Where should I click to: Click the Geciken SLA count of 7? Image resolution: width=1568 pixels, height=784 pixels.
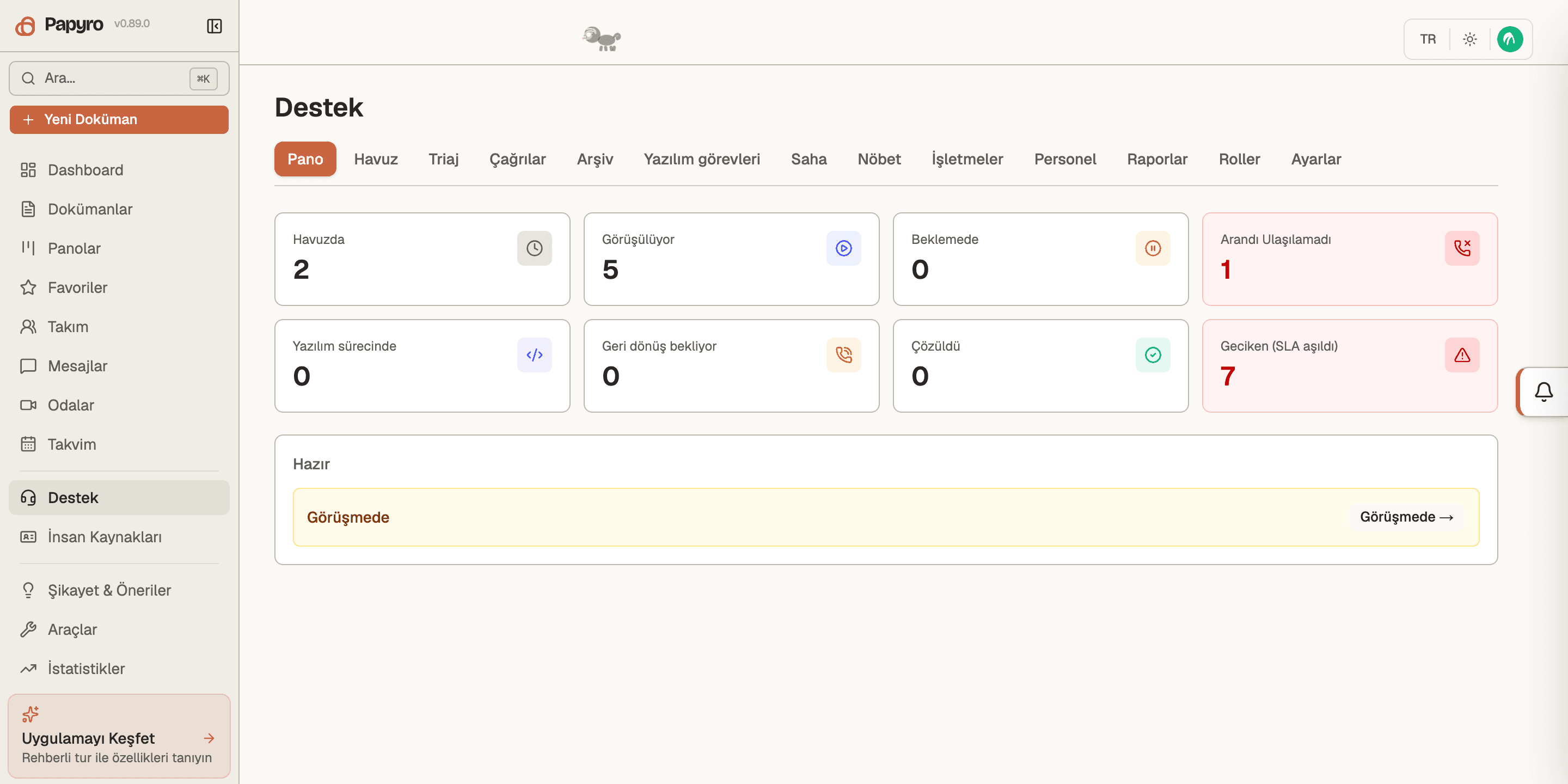[1228, 376]
